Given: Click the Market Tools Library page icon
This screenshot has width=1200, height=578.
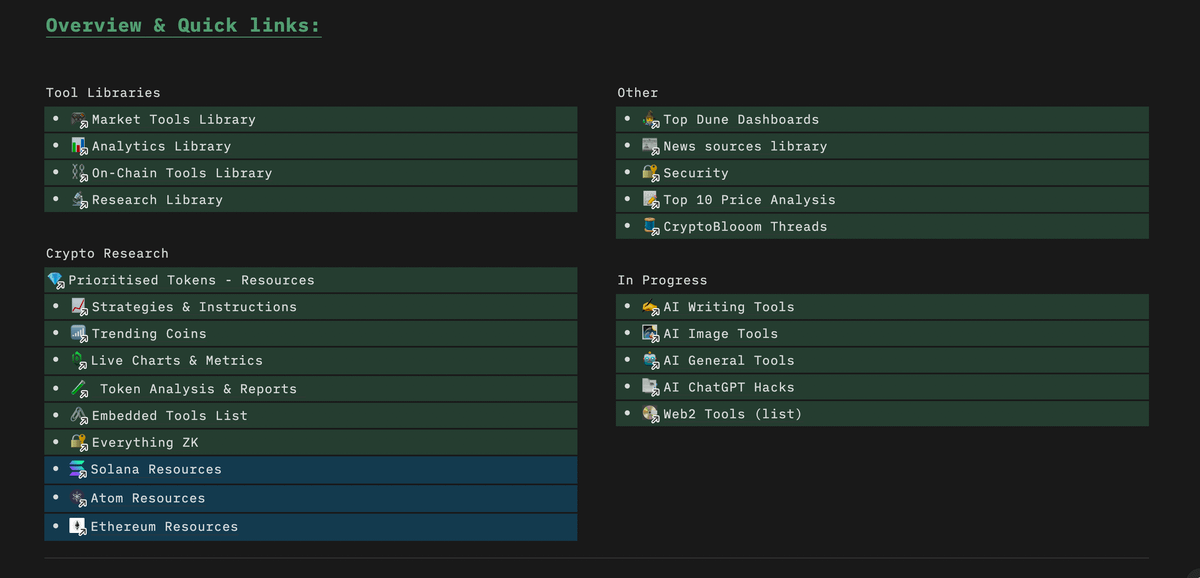Looking at the screenshot, I should point(80,120).
